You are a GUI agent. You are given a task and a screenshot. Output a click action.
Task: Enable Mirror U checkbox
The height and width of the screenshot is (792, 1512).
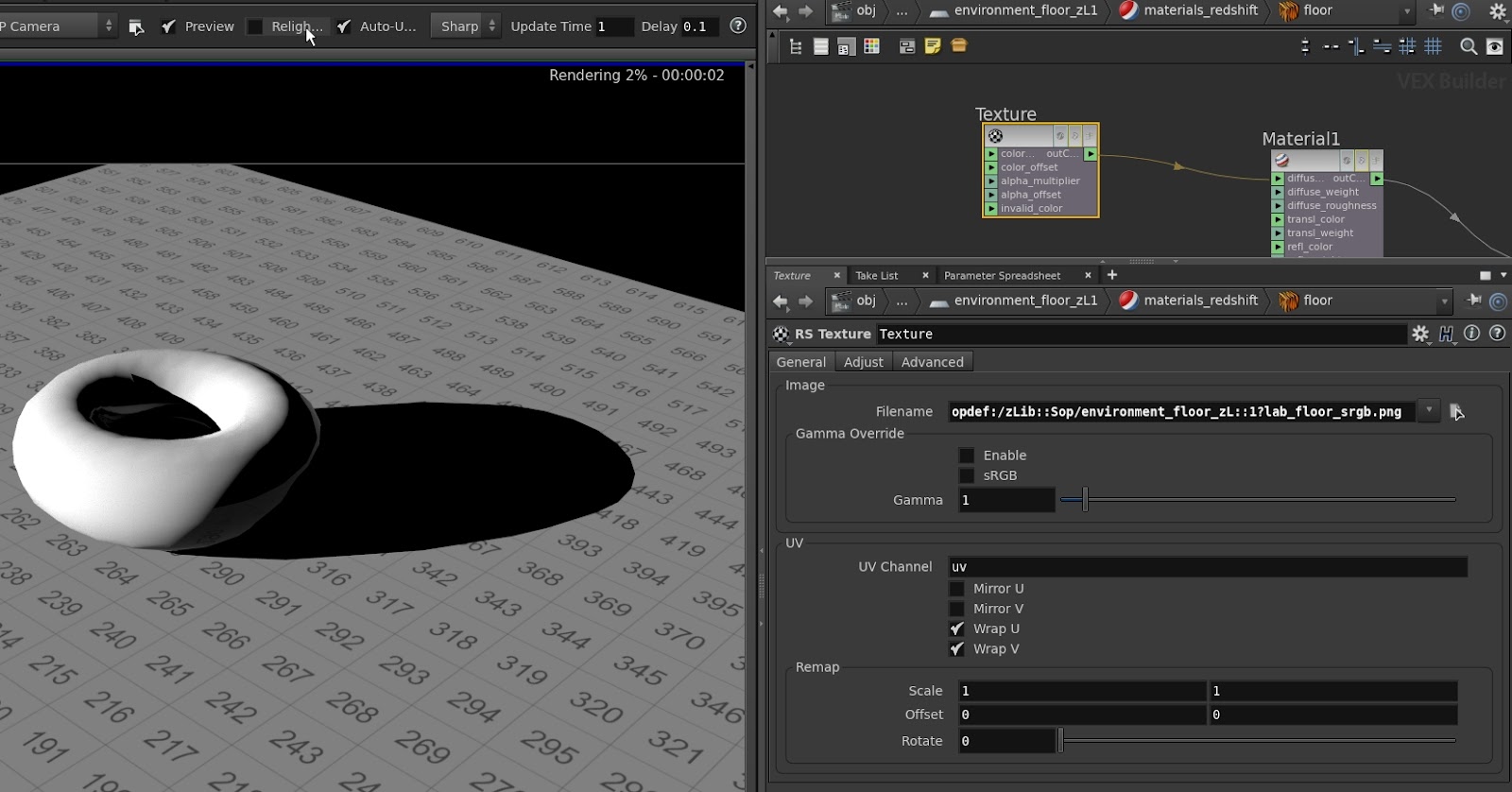pos(956,589)
